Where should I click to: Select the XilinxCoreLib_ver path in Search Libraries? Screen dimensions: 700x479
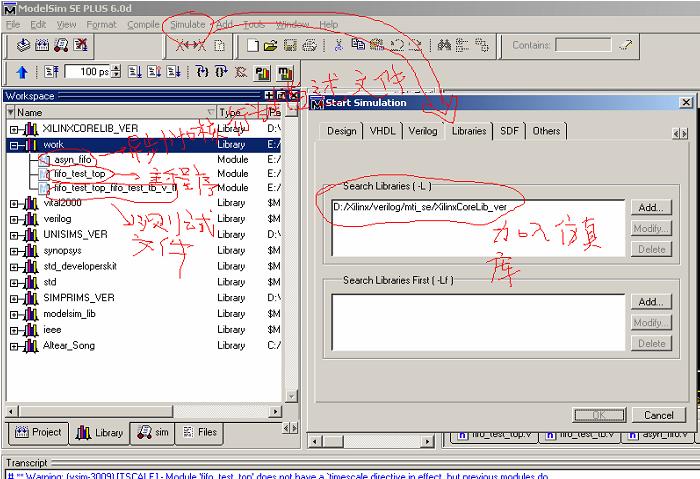420,207
